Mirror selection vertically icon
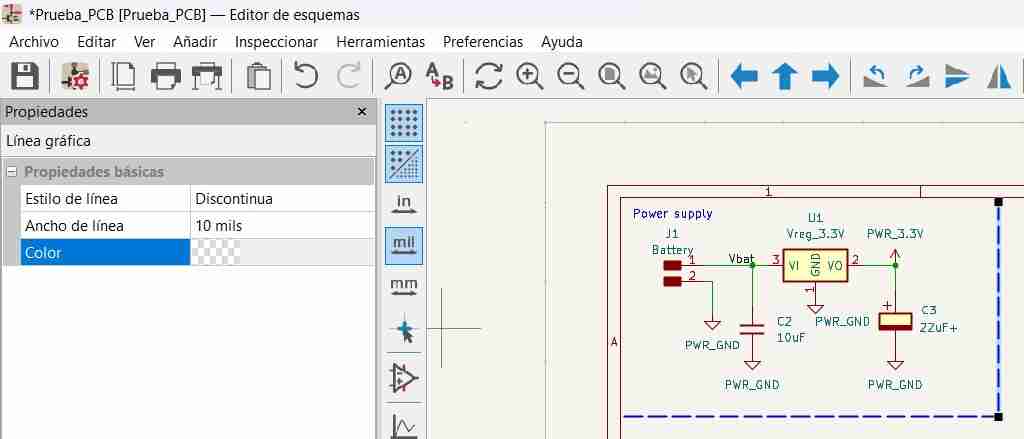Image resolution: width=1024 pixels, height=439 pixels. (957, 76)
